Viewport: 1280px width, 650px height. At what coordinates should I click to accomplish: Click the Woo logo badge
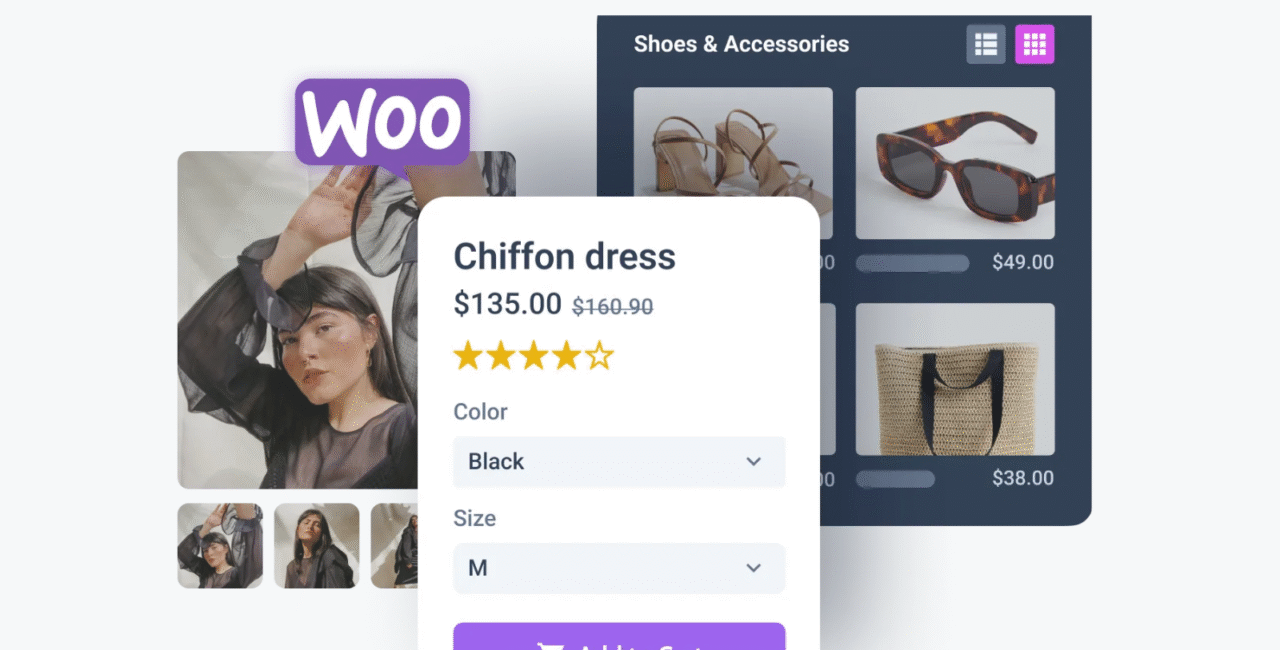382,124
